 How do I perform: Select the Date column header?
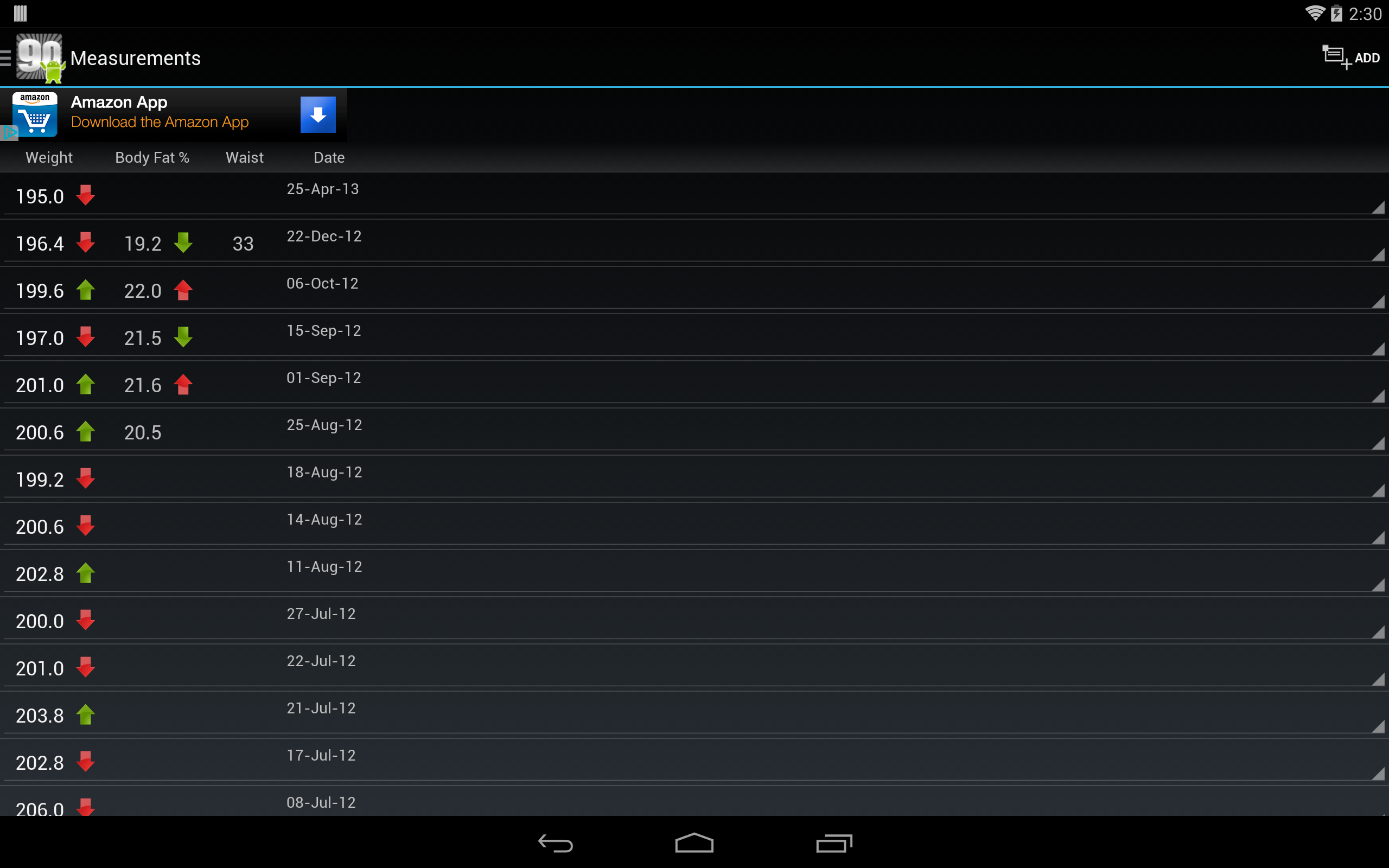tap(329, 157)
